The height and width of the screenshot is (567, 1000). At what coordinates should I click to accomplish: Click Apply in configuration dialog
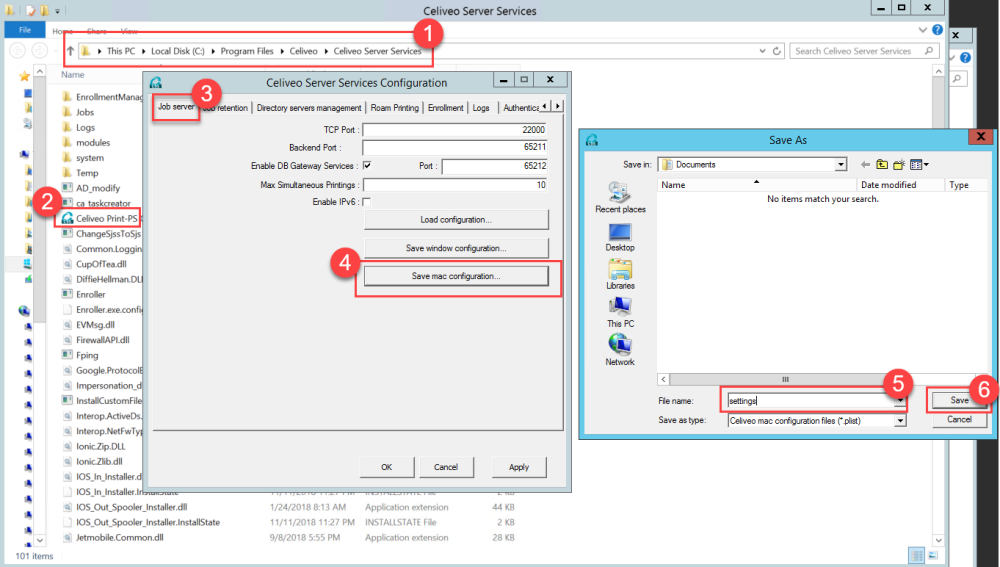(518, 467)
